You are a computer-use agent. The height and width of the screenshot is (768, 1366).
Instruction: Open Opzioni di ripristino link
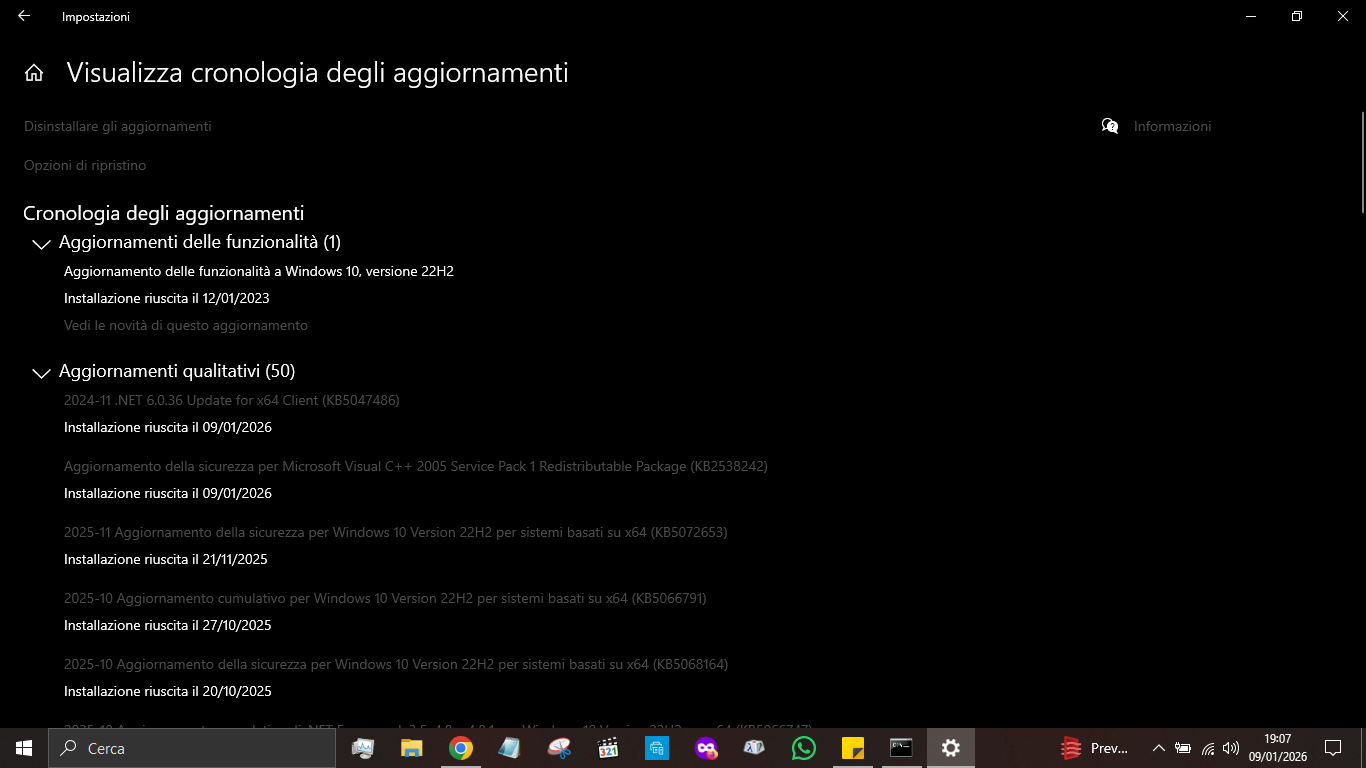(85, 165)
